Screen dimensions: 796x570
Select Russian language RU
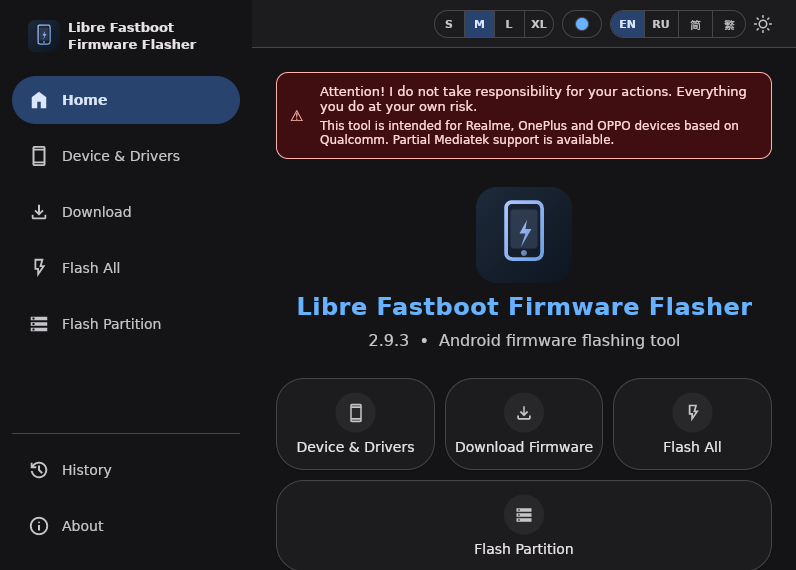coord(661,24)
